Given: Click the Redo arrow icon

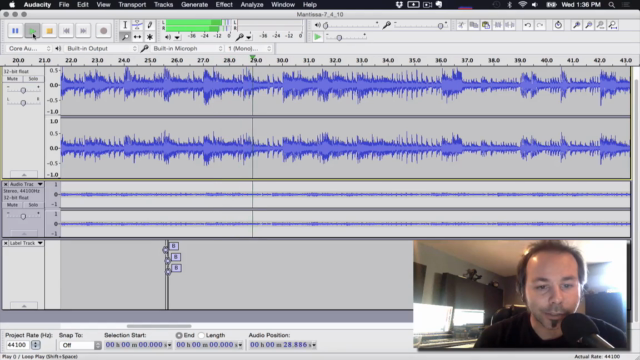Looking at the screenshot, I should tap(540, 25).
